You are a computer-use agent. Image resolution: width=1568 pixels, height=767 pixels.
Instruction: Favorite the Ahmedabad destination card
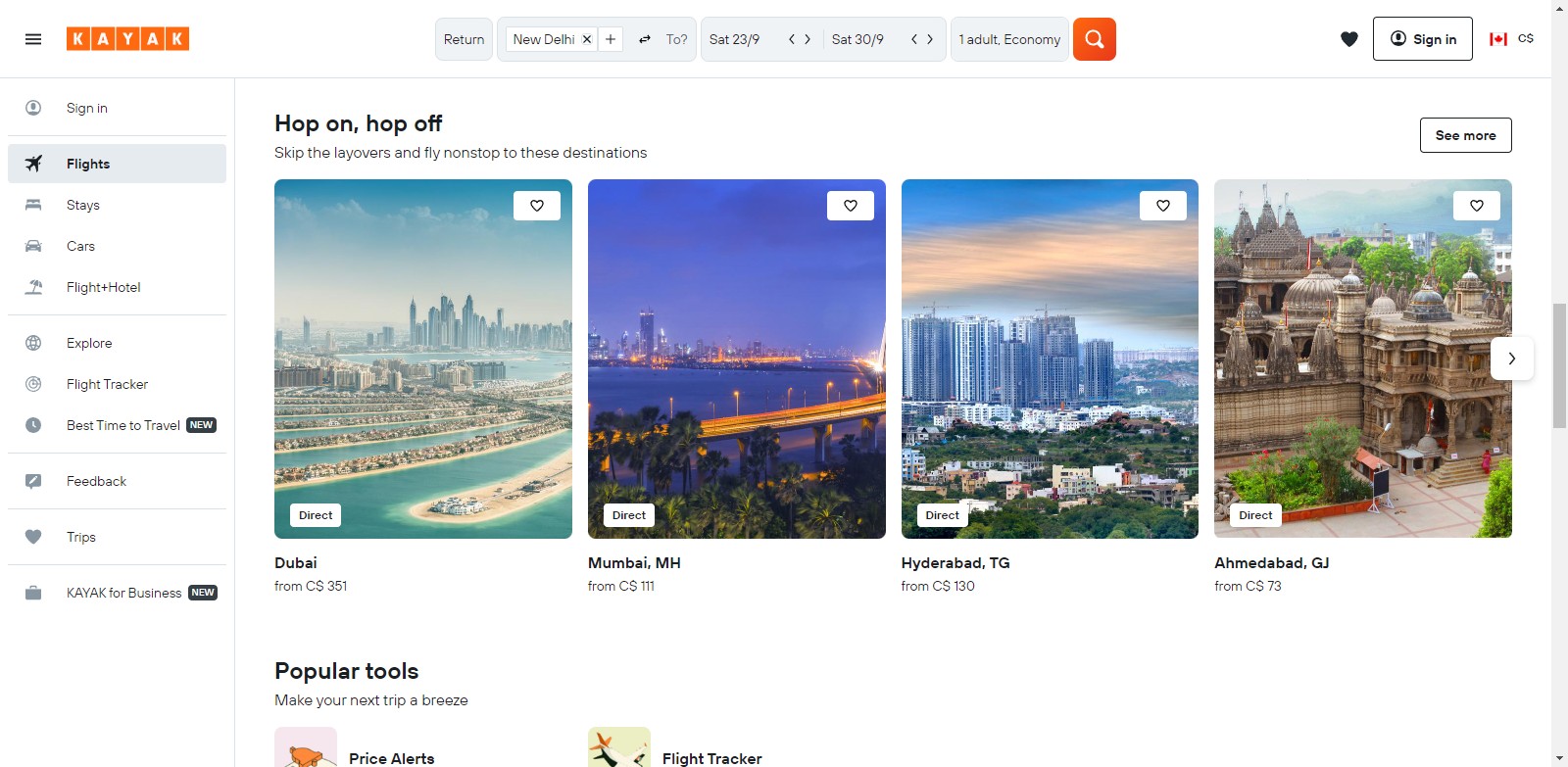pyautogui.click(x=1476, y=206)
